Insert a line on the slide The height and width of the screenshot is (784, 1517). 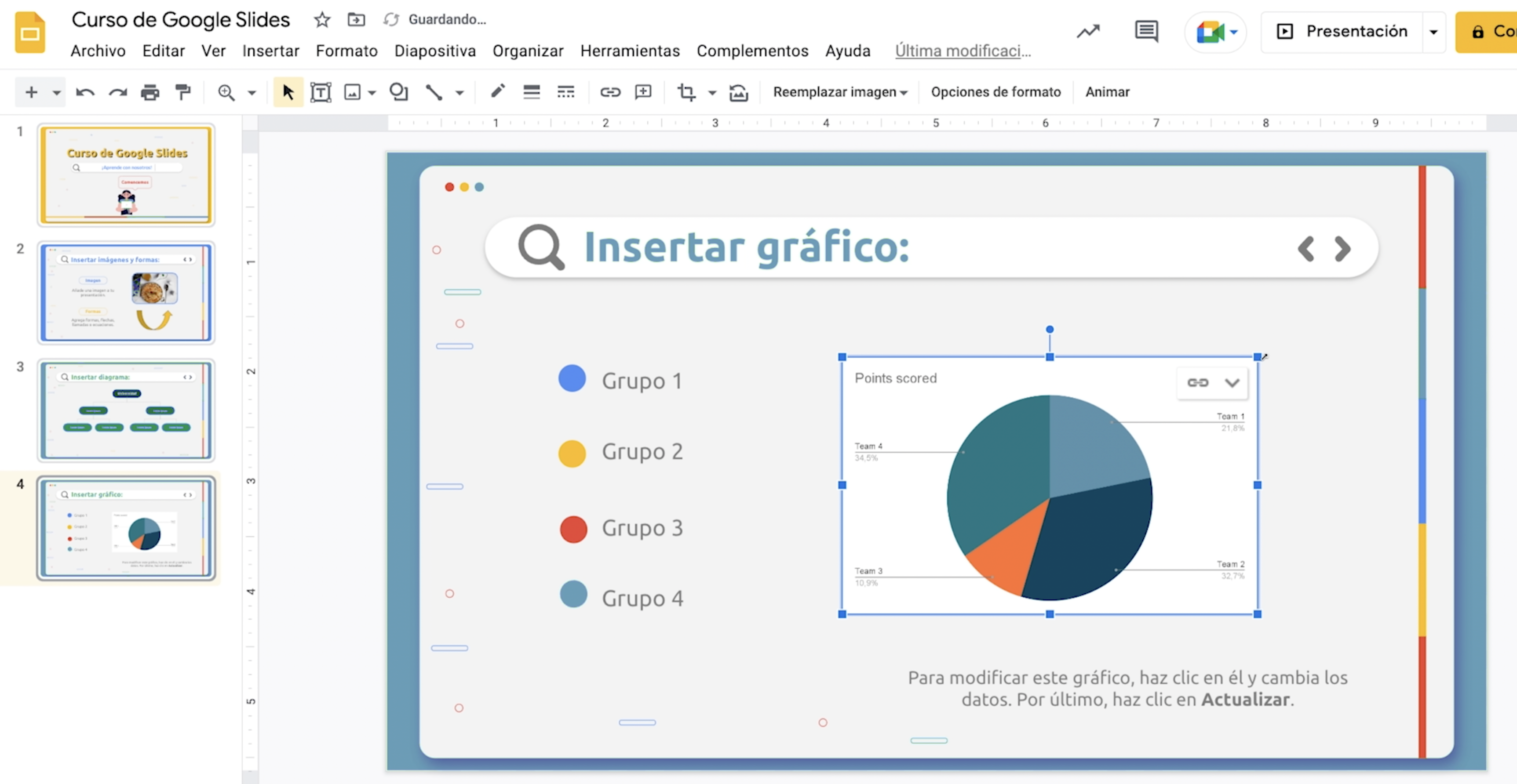(x=434, y=92)
